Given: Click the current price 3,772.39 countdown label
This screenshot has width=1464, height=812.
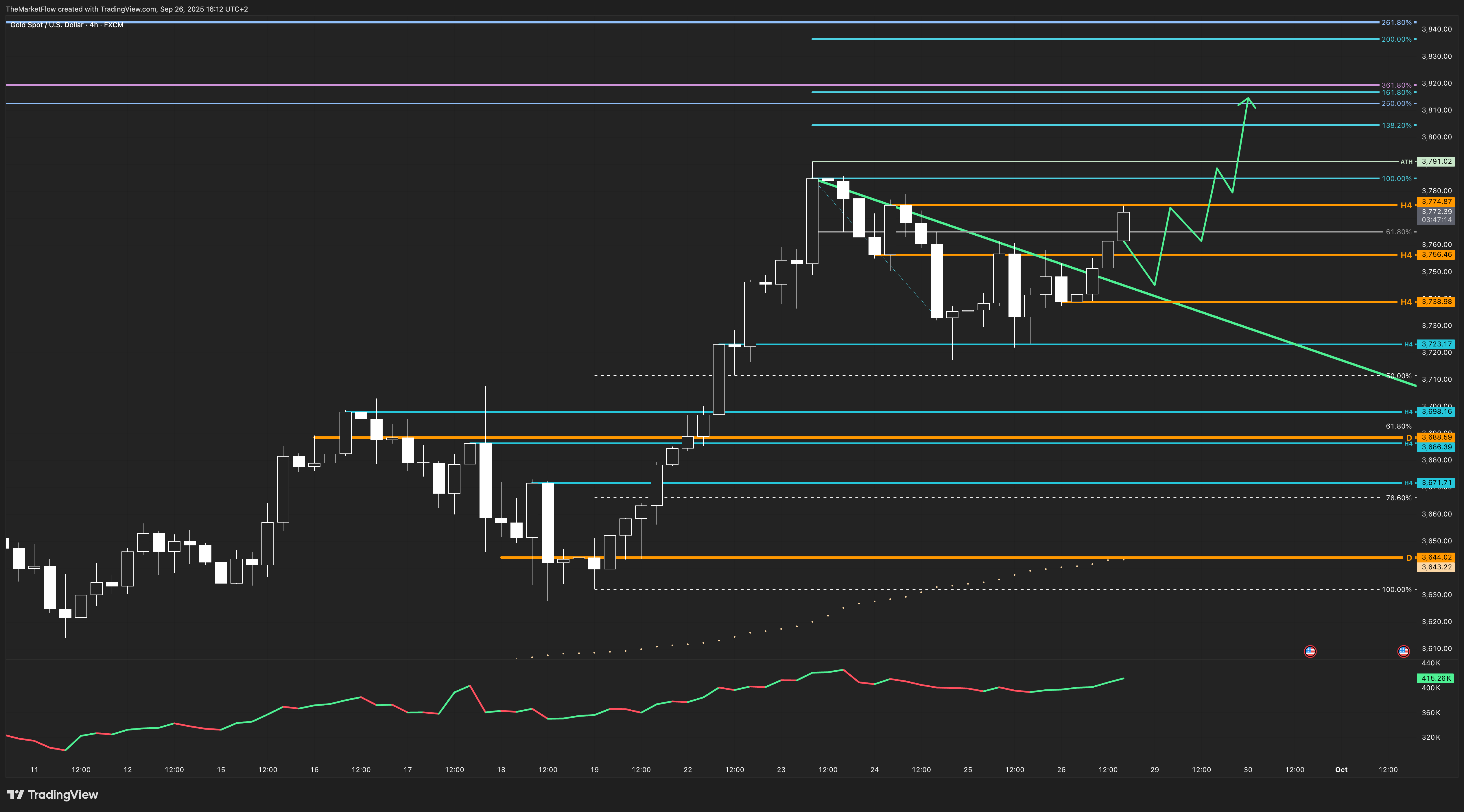Looking at the screenshot, I should point(1436,215).
